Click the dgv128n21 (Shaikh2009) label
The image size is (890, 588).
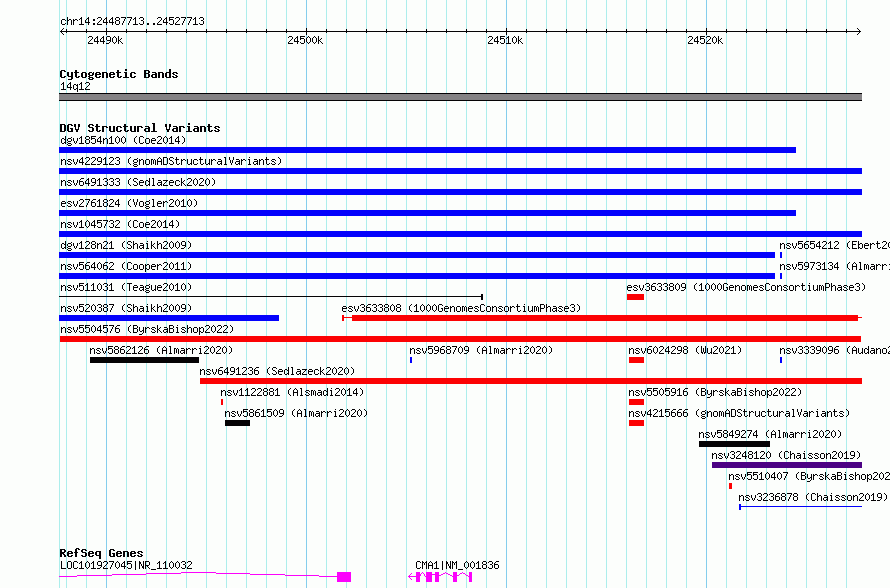(126, 245)
